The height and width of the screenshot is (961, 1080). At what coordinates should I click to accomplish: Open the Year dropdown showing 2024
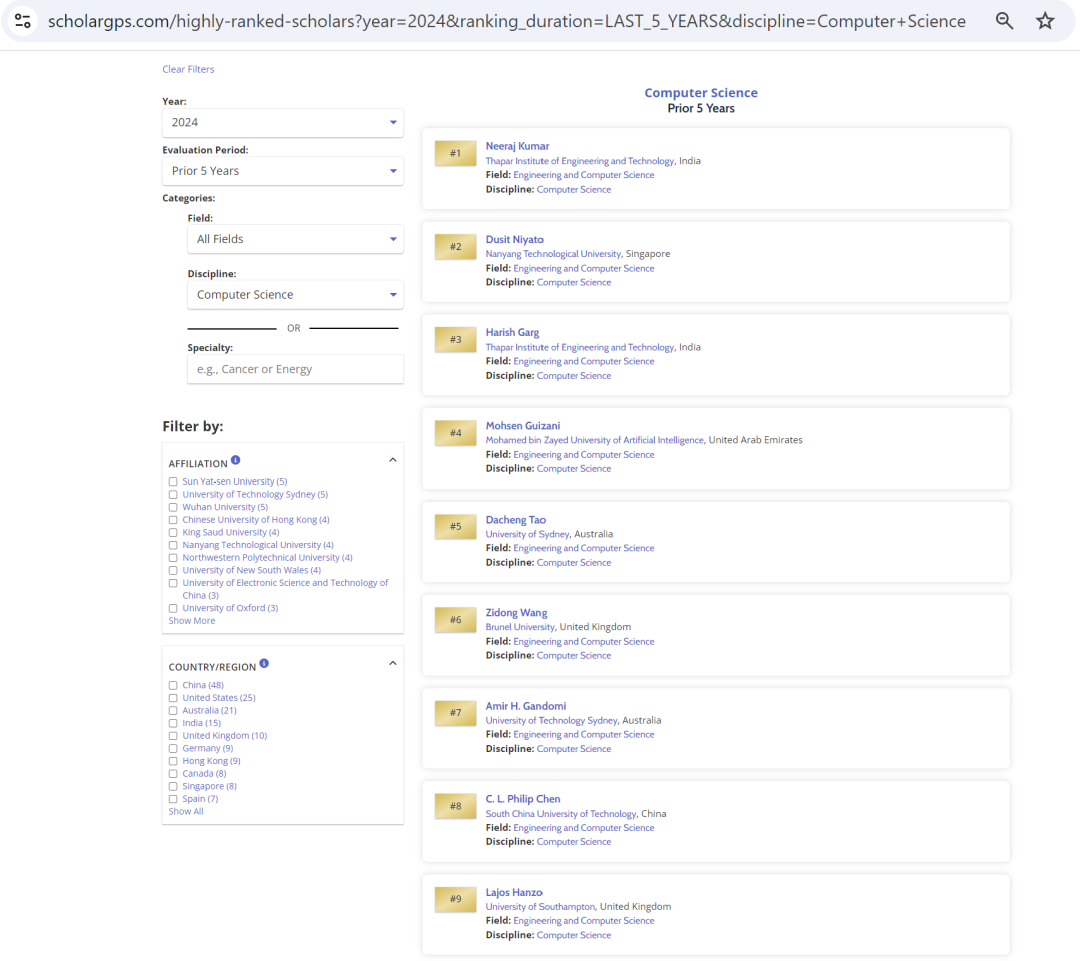coord(282,123)
